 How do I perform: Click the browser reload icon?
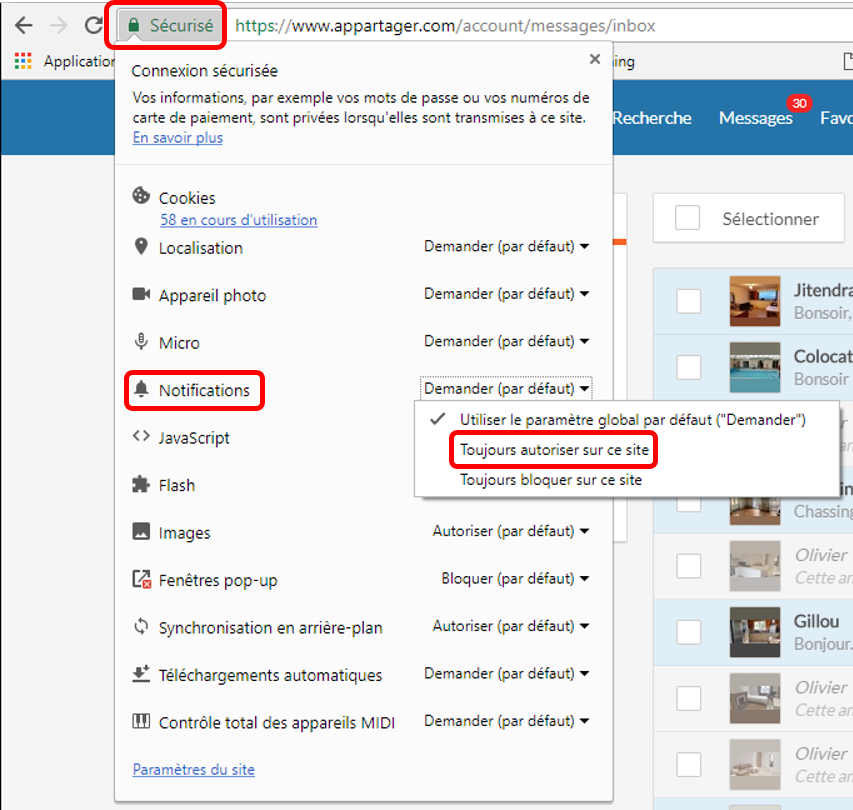point(93,26)
